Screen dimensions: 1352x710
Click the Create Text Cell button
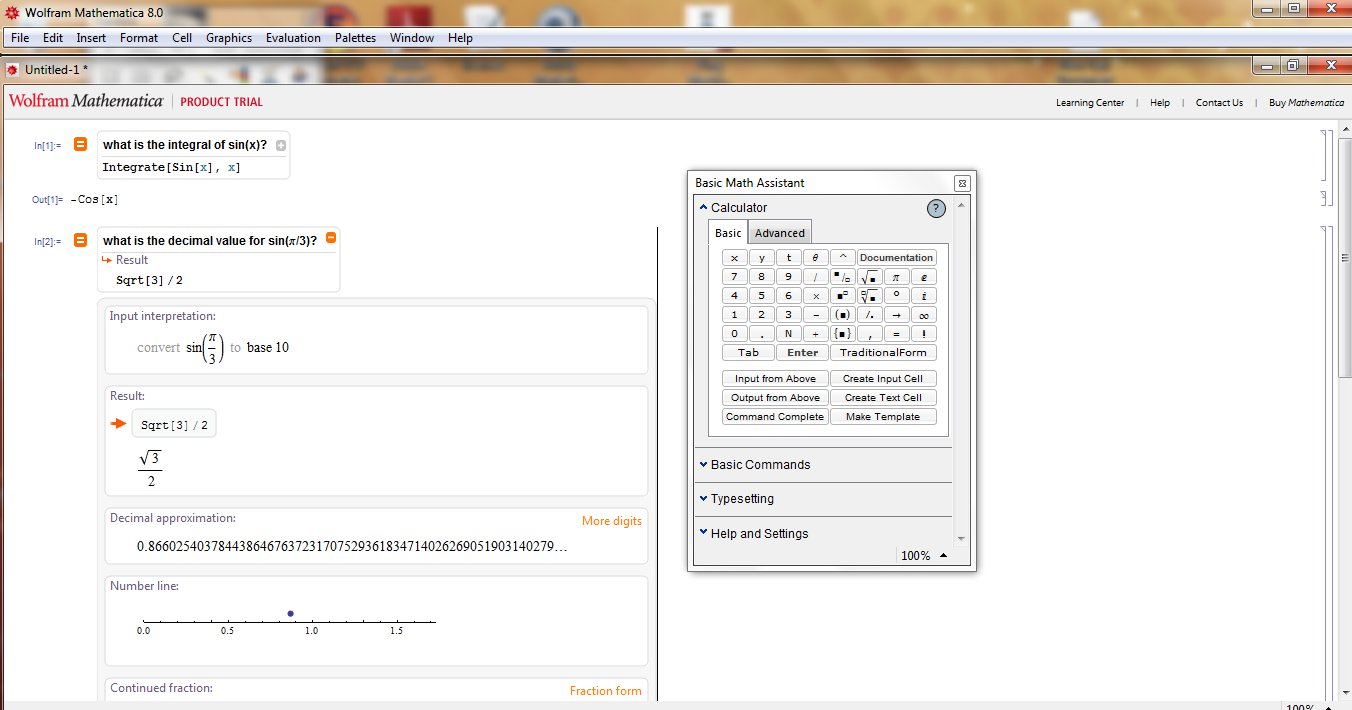[x=883, y=398]
